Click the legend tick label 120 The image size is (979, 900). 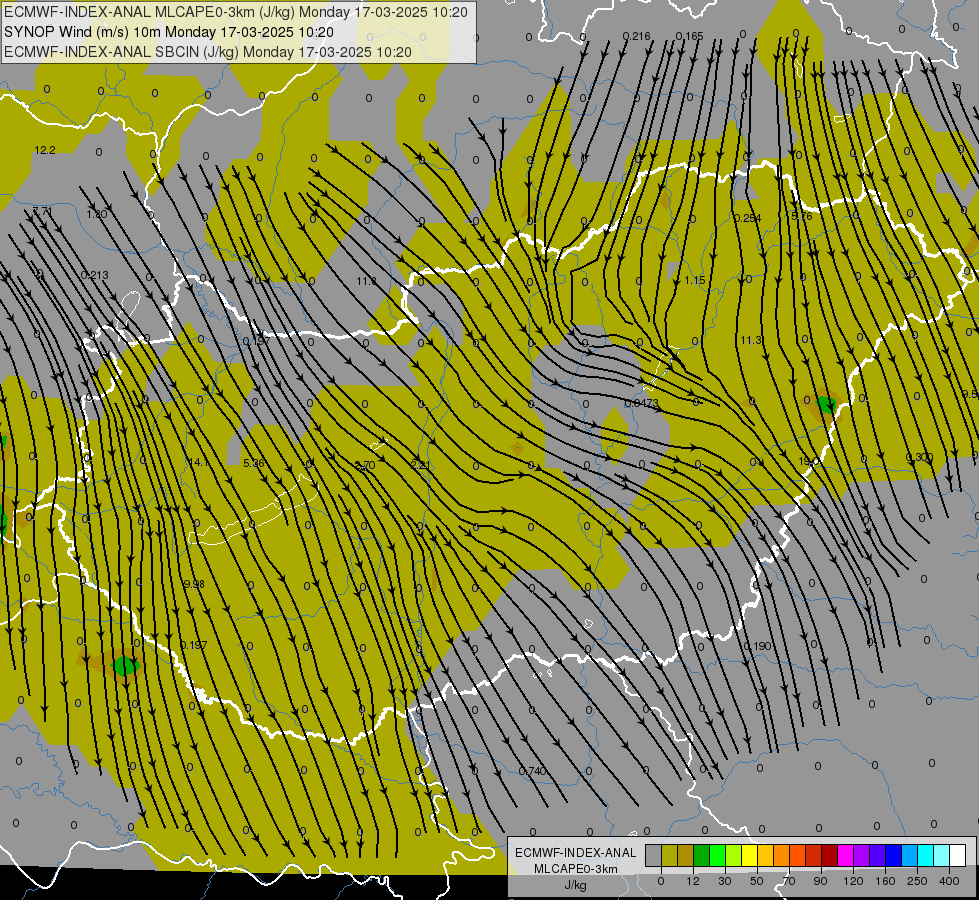click(x=853, y=881)
